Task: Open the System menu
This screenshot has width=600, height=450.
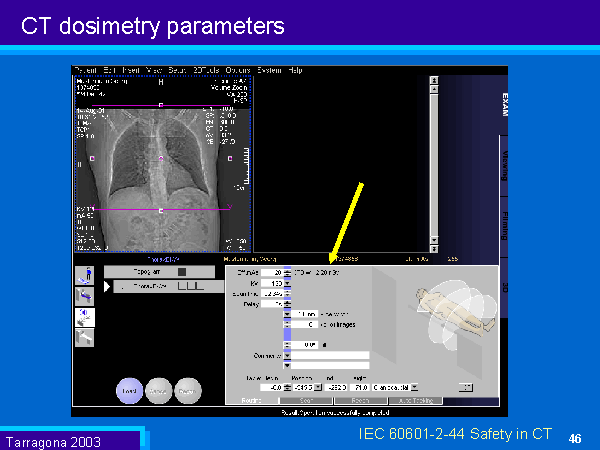Action: [268, 70]
